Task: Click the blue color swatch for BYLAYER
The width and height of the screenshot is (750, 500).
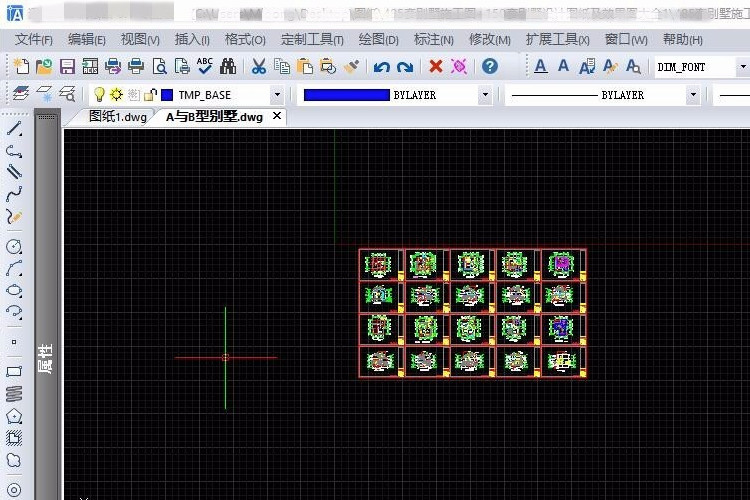Action: 346,95
